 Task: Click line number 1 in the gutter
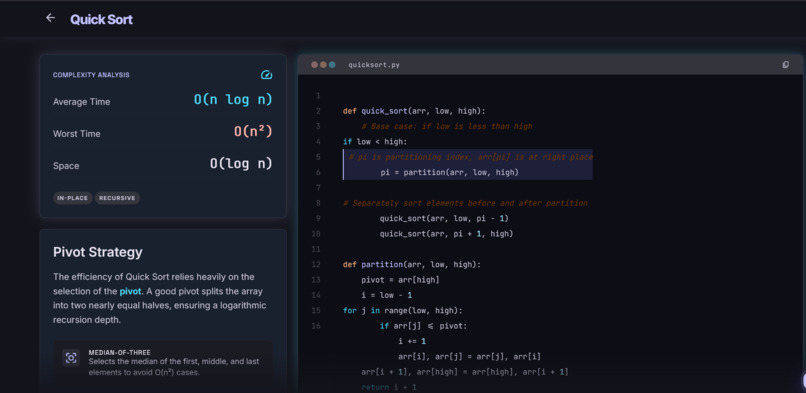click(x=318, y=96)
